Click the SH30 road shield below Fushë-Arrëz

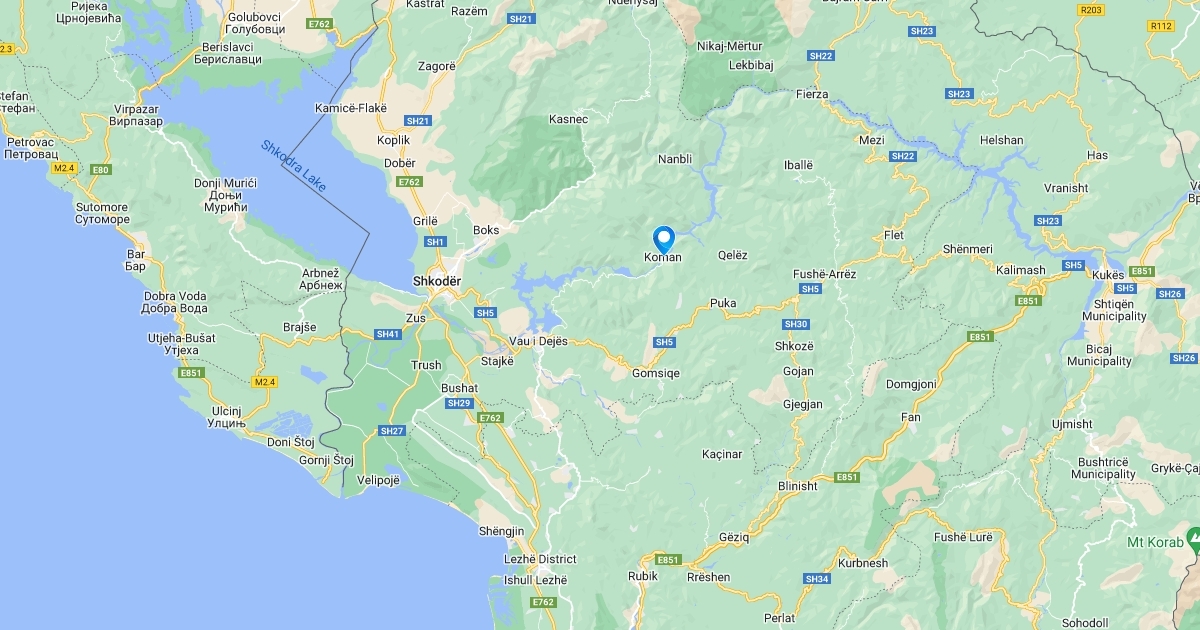(796, 324)
